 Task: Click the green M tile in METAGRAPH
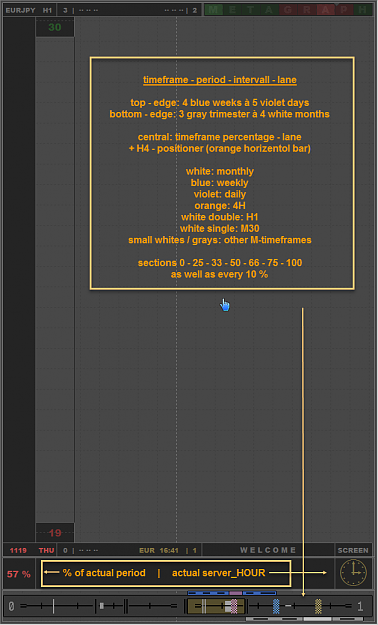tap(214, 10)
